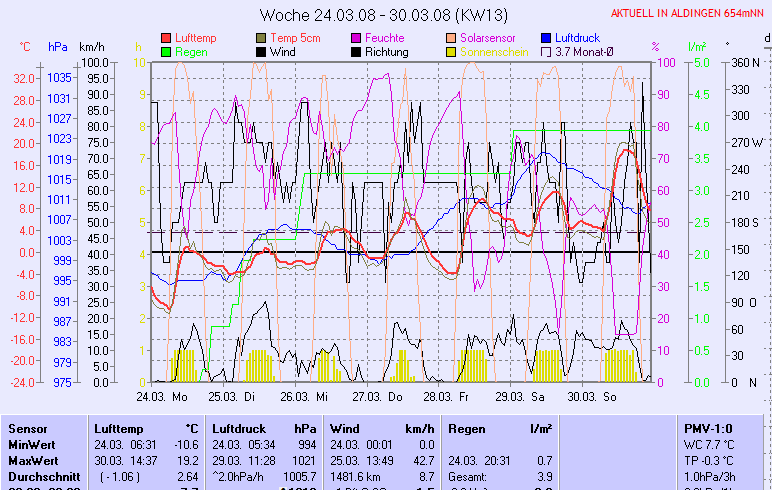Click the black Richtung legend square
772x490 pixels.
pos(357,51)
